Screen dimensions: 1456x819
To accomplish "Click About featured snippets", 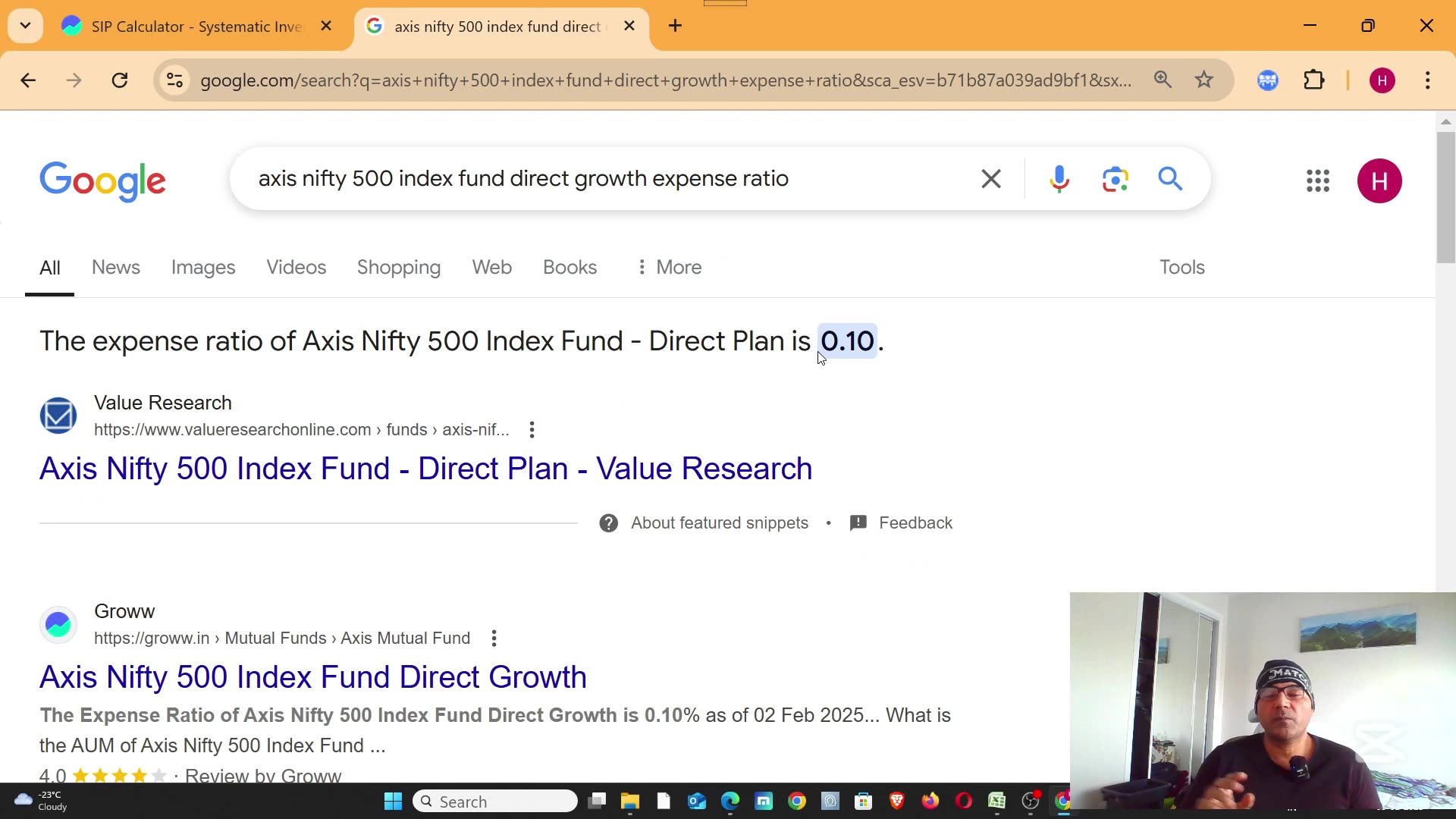I will (719, 522).
